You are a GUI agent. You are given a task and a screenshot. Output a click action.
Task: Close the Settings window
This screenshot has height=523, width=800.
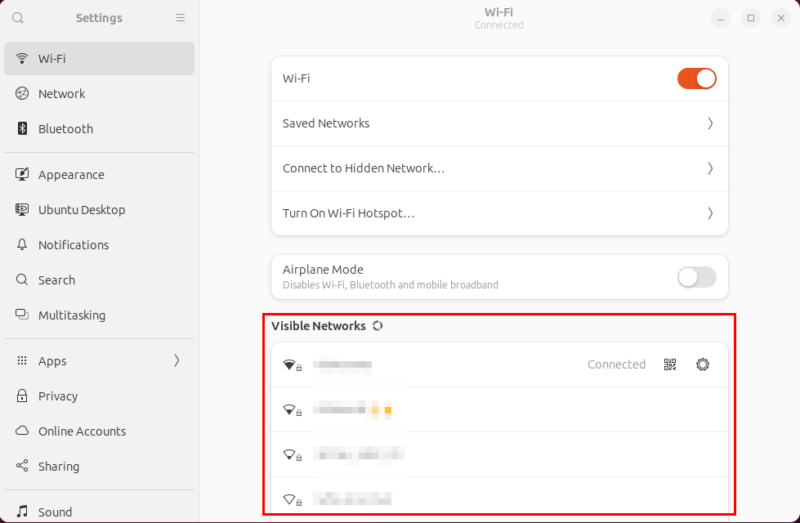781,18
